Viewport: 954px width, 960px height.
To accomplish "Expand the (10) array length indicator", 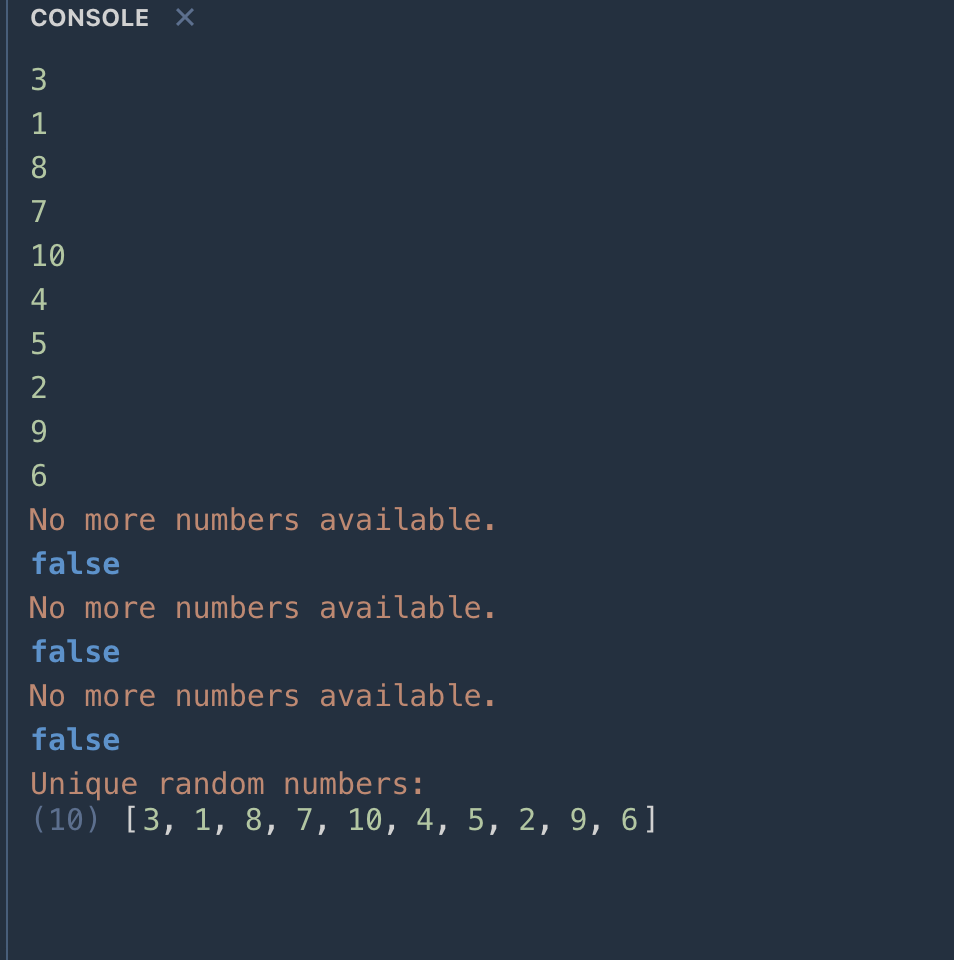I will pyautogui.click(x=65, y=820).
